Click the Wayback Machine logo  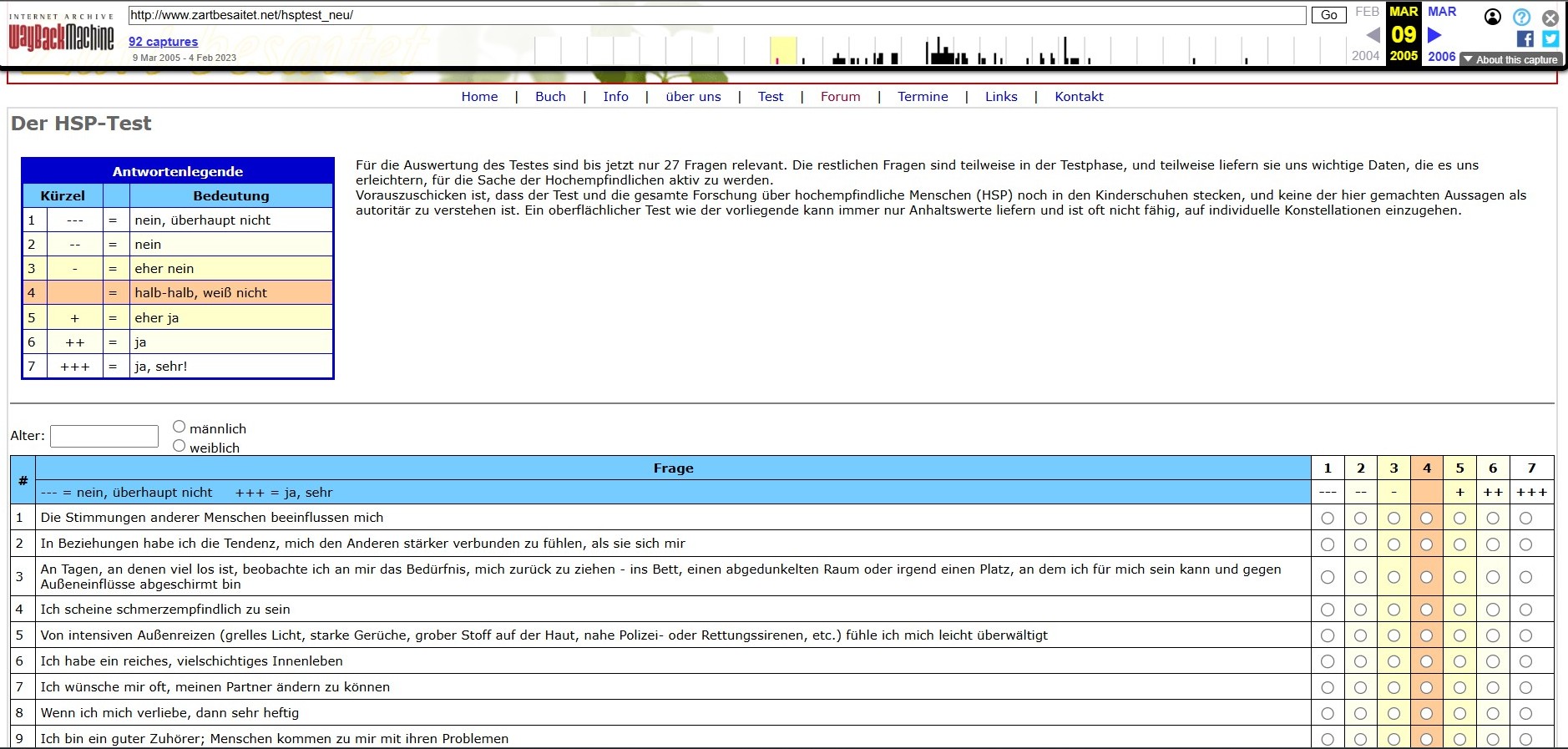point(61,33)
